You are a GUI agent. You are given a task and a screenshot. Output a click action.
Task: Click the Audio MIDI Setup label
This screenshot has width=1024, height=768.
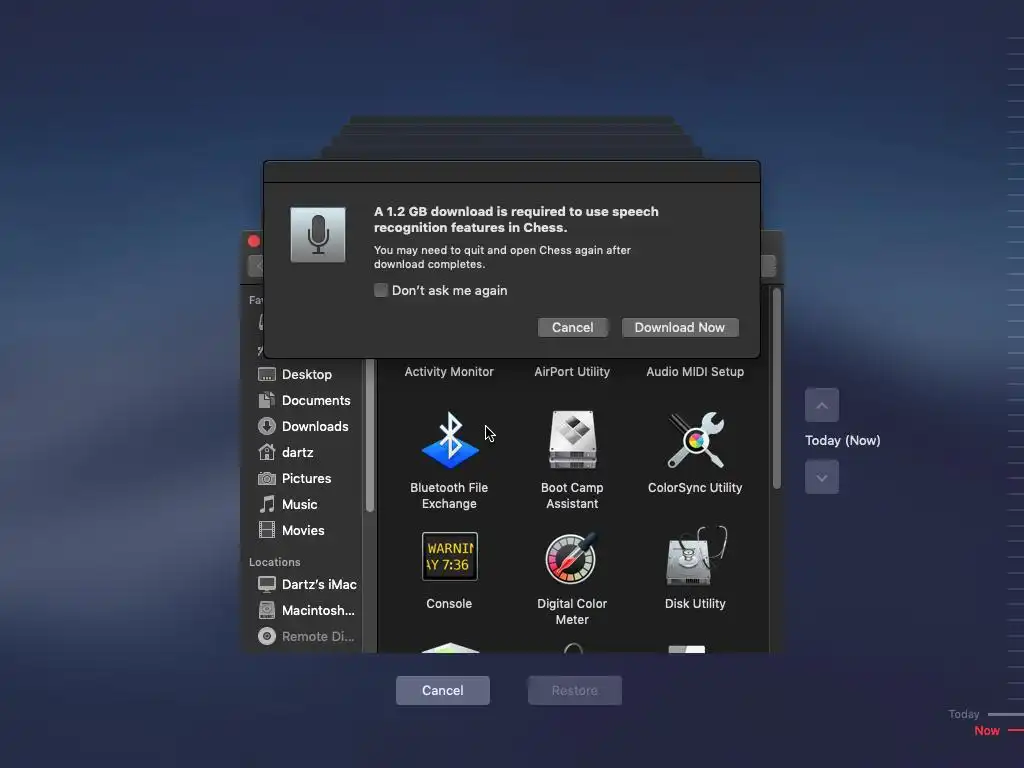coord(696,372)
